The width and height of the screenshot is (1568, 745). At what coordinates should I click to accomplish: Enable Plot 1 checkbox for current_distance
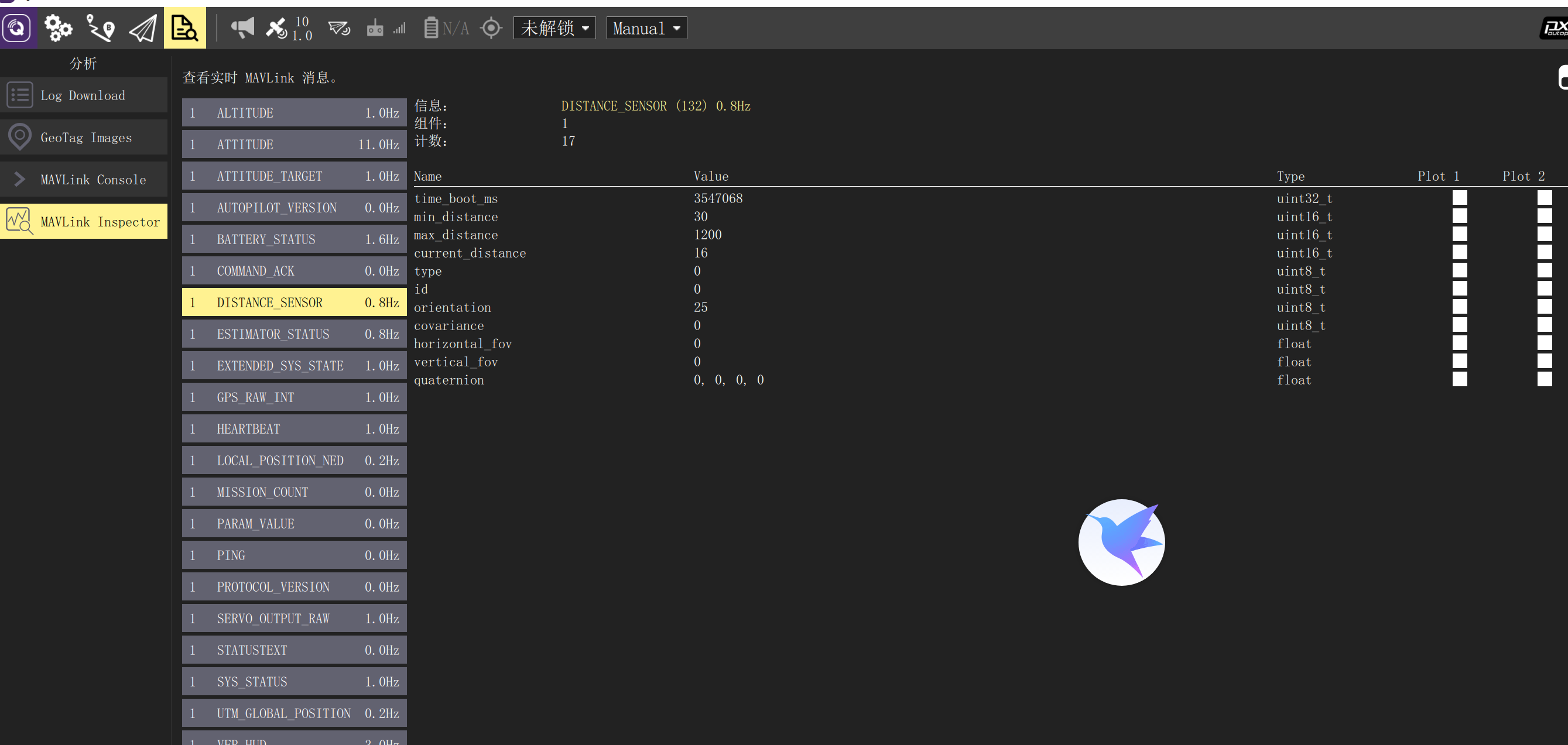coord(1459,252)
